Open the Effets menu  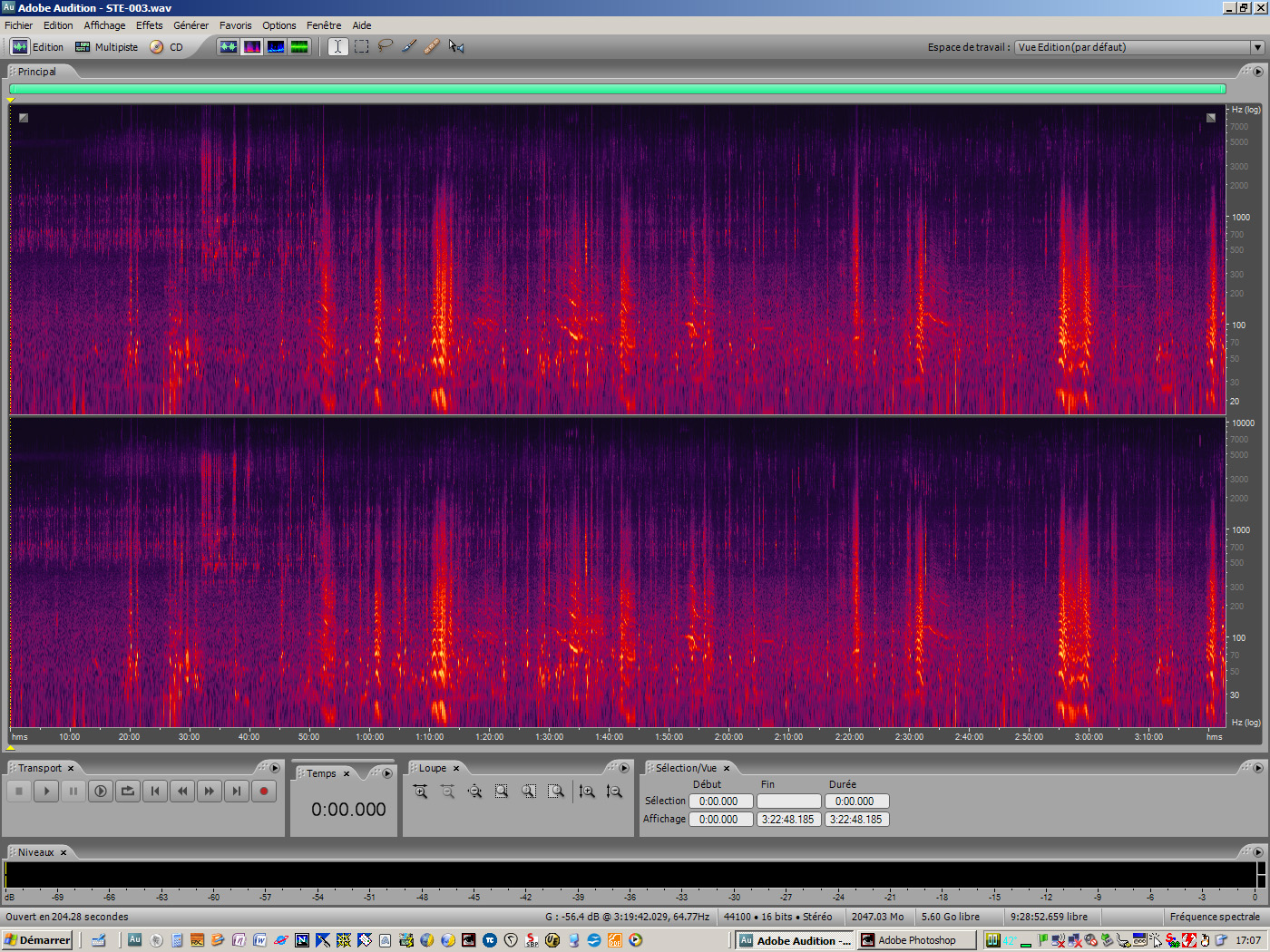149,24
